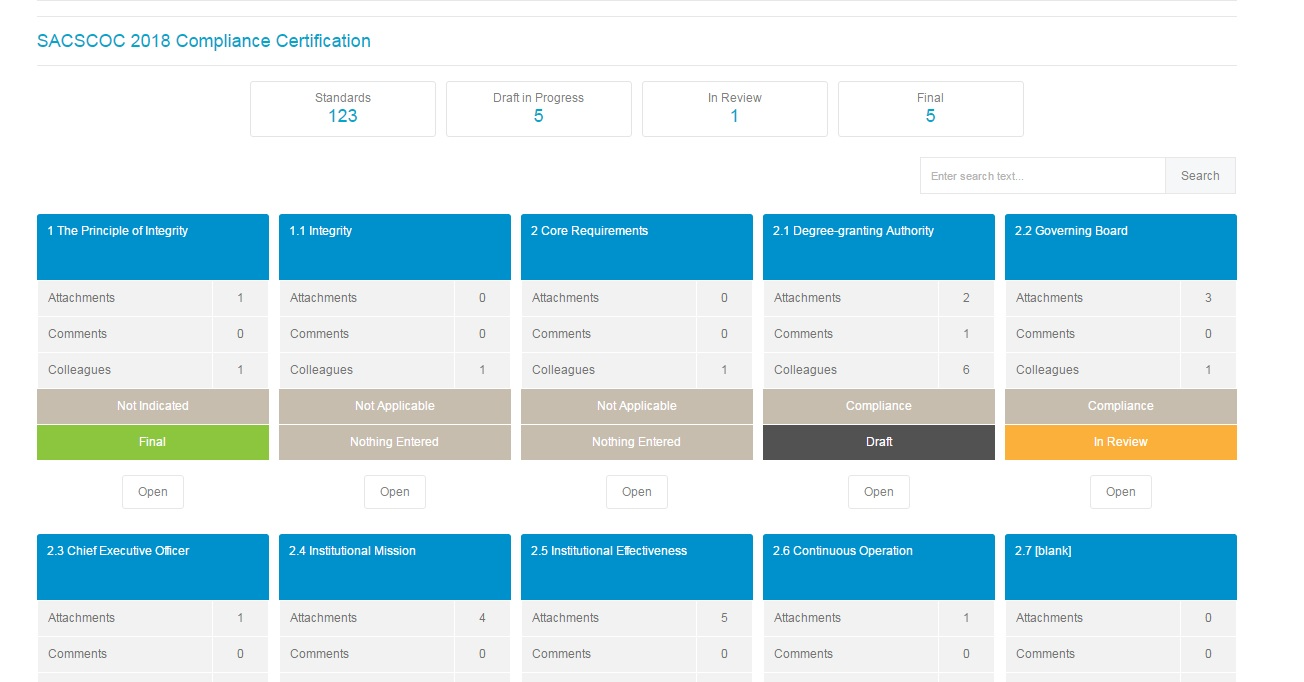This screenshot has height=682, width=1304.
Task: Click Attachments row of Degree-granting Authority card
Action: [x=879, y=298]
